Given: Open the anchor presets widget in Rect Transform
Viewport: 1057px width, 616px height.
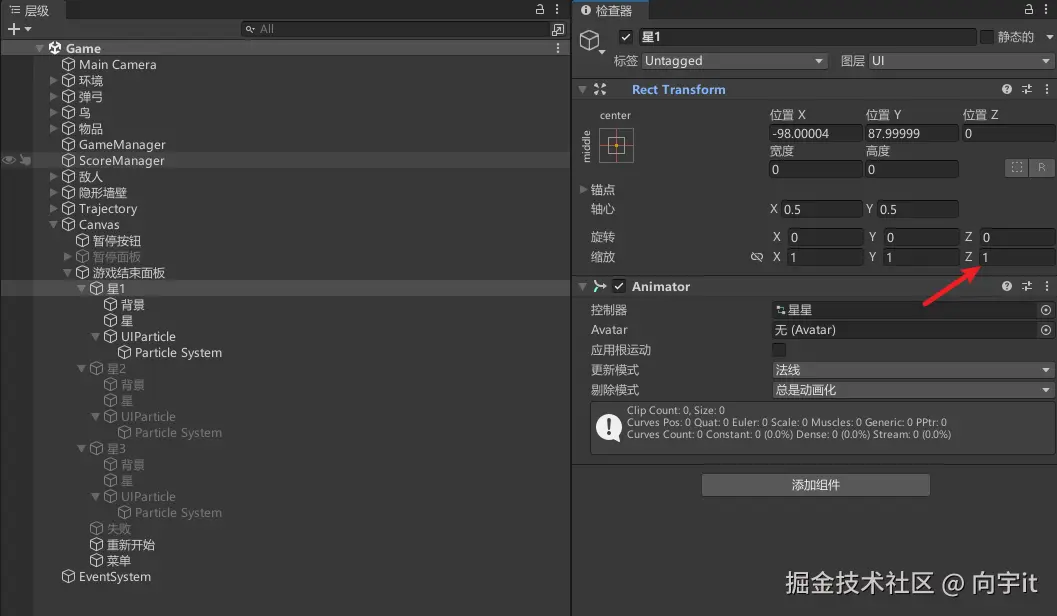Looking at the screenshot, I should click(616, 144).
